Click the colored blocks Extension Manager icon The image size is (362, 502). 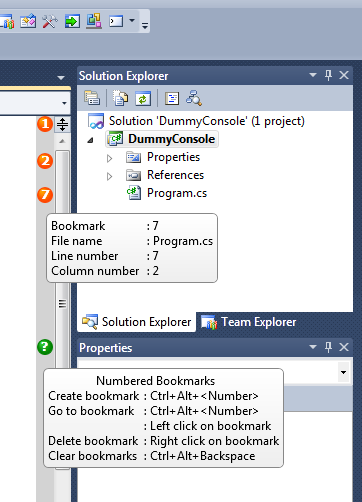pos(94,21)
